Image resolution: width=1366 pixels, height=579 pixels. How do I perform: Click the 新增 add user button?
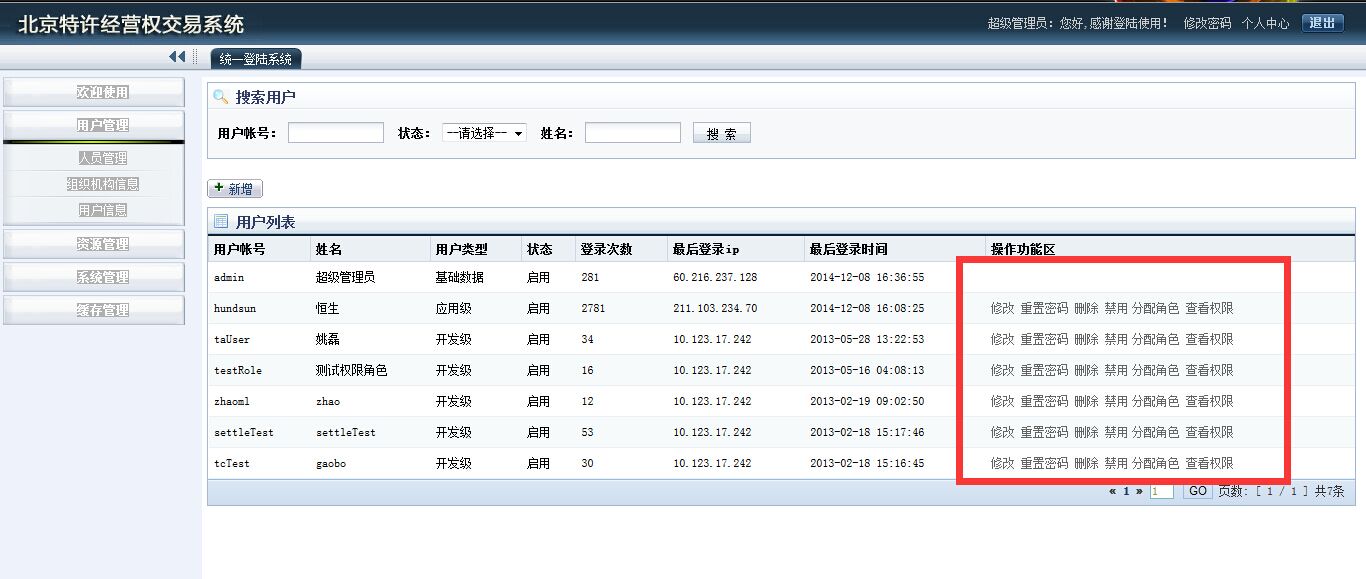[235, 189]
